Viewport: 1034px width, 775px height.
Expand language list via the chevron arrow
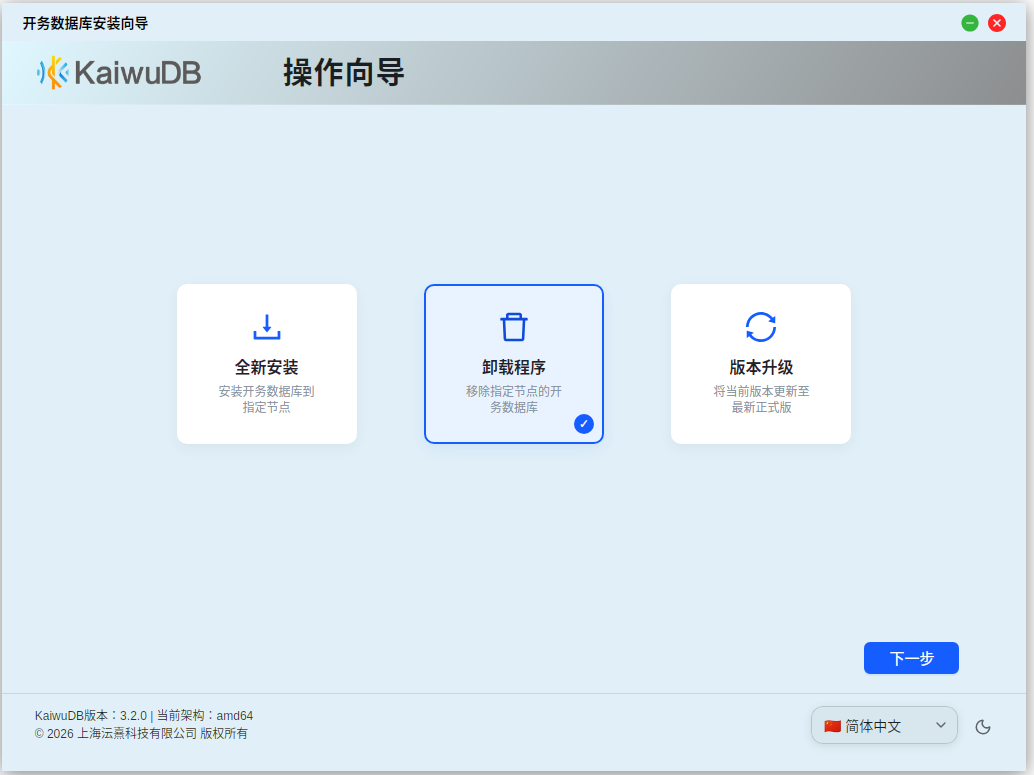941,726
